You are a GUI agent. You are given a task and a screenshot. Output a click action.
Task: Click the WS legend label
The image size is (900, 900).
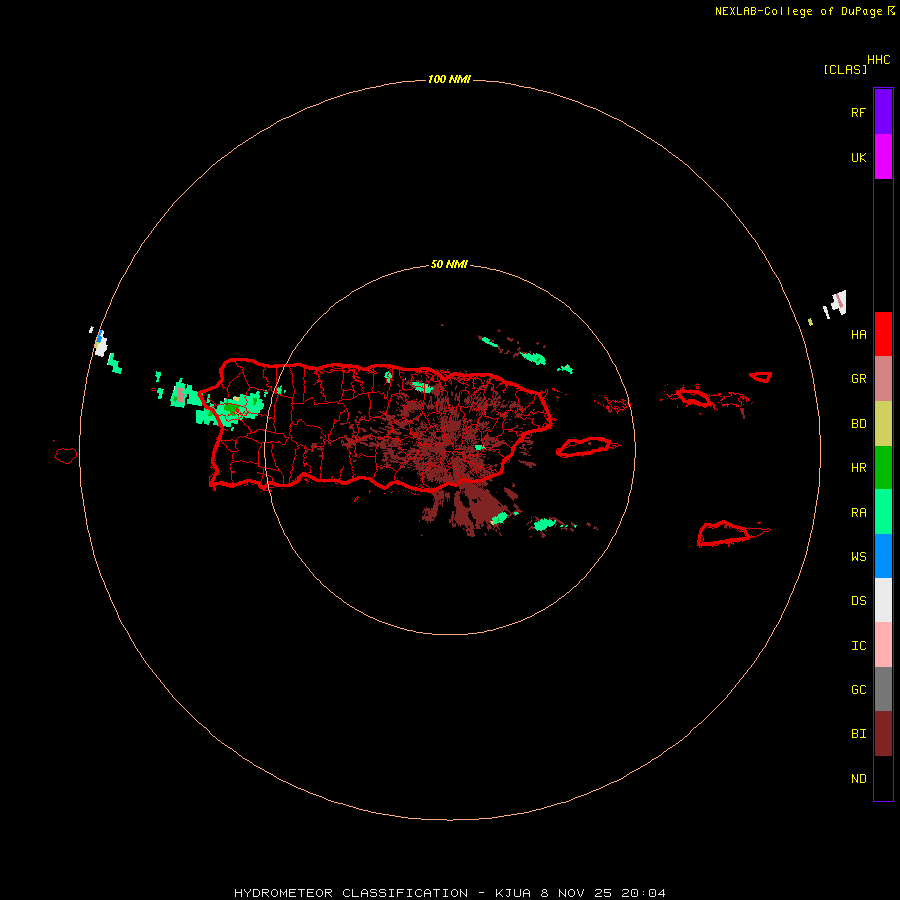coord(859,557)
